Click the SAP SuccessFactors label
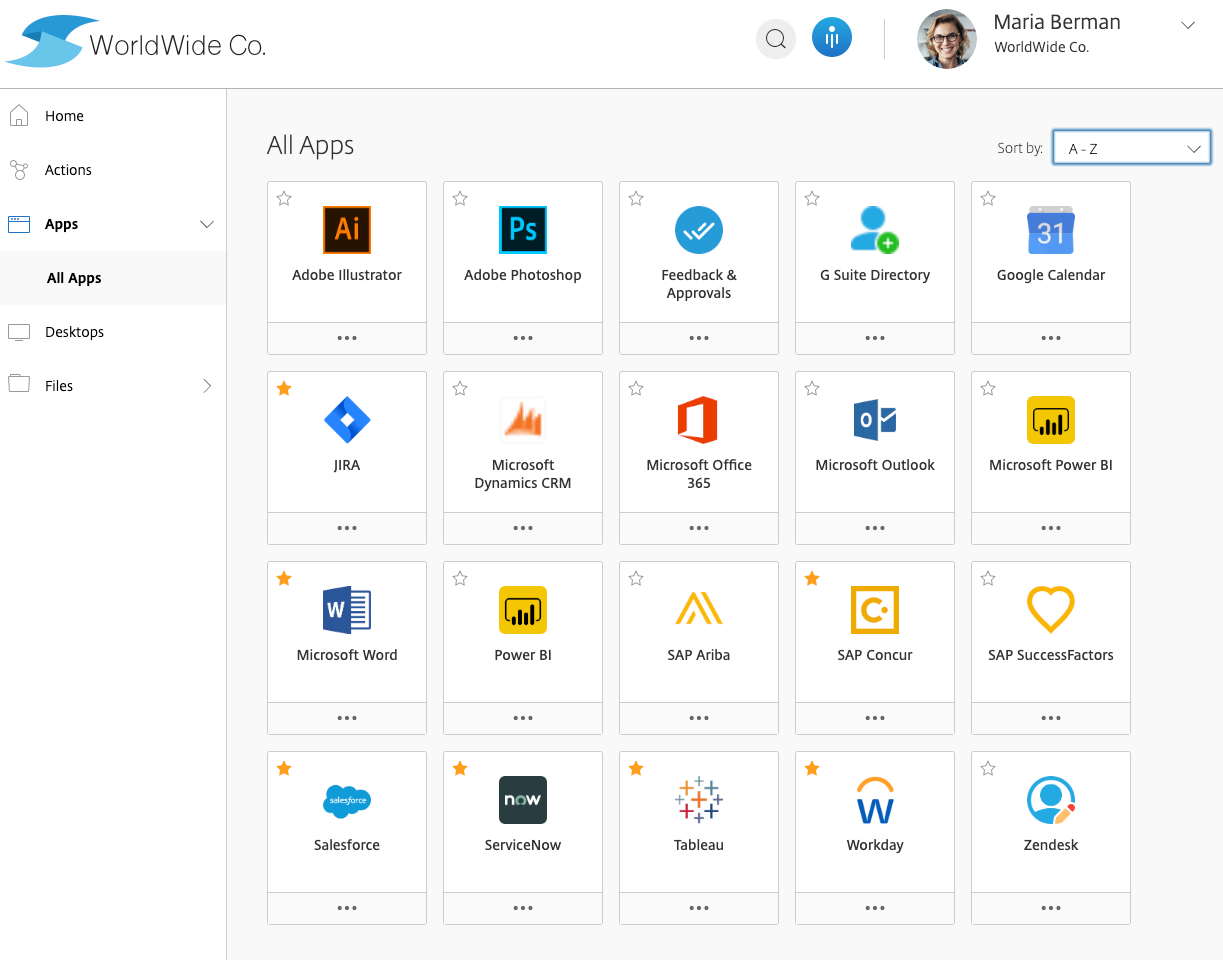 [1051, 655]
